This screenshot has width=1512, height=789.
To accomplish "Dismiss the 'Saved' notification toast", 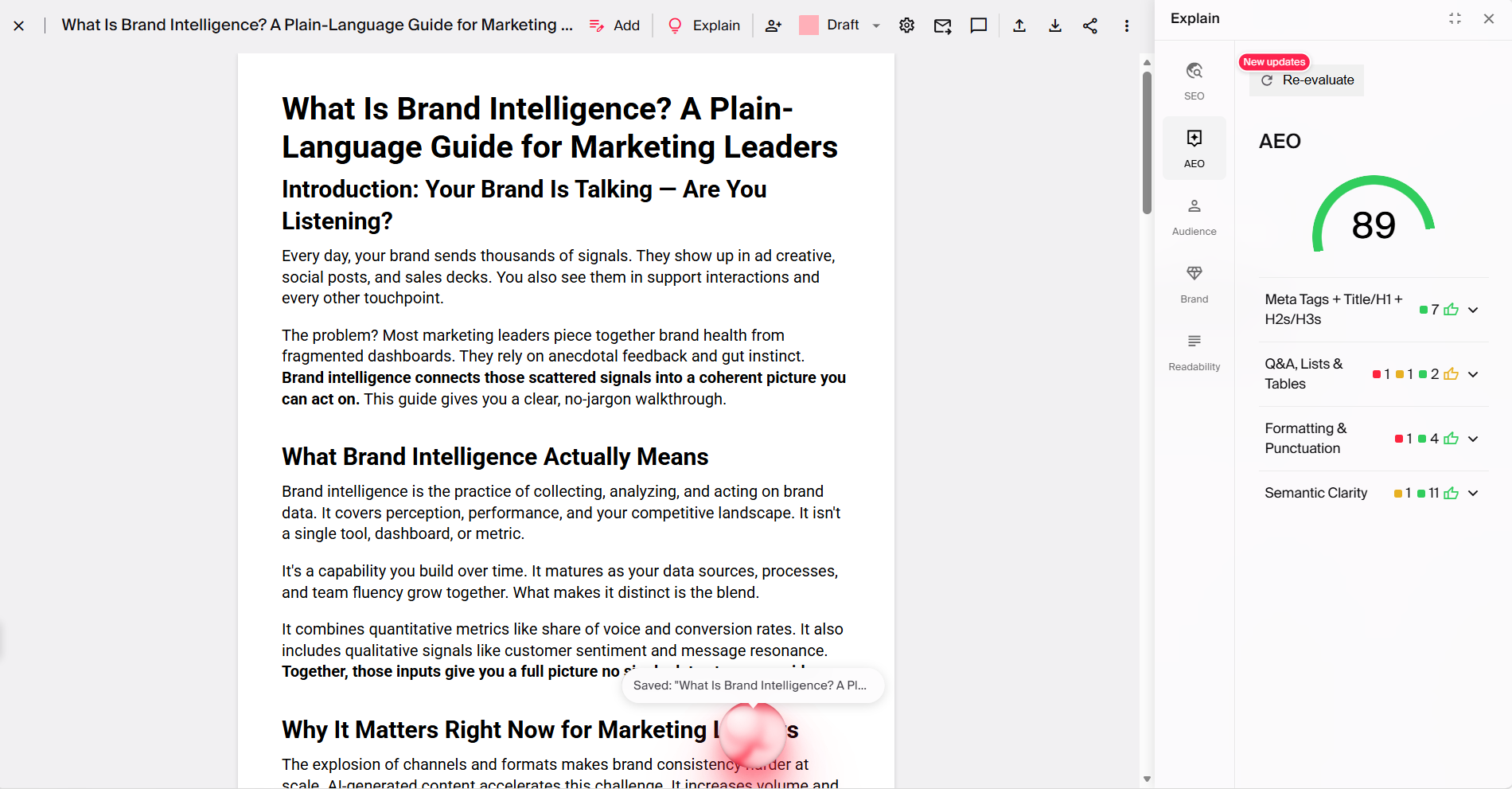I will point(753,685).
